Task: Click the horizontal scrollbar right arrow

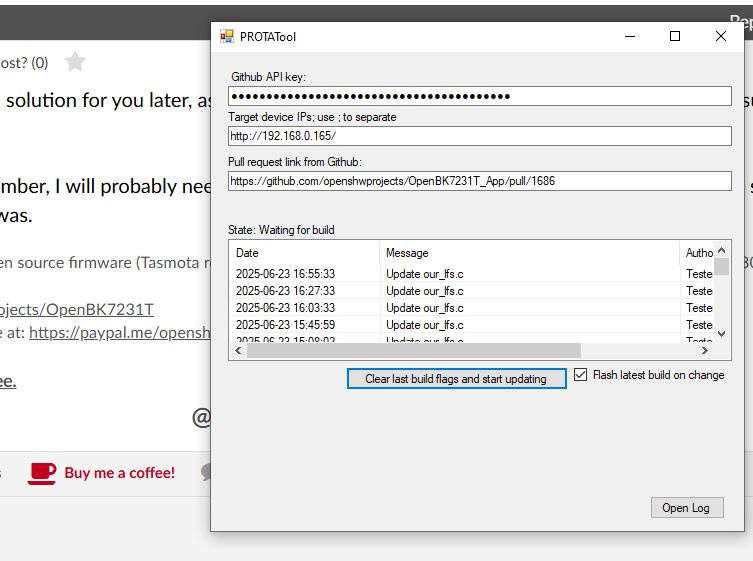Action: point(704,351)
